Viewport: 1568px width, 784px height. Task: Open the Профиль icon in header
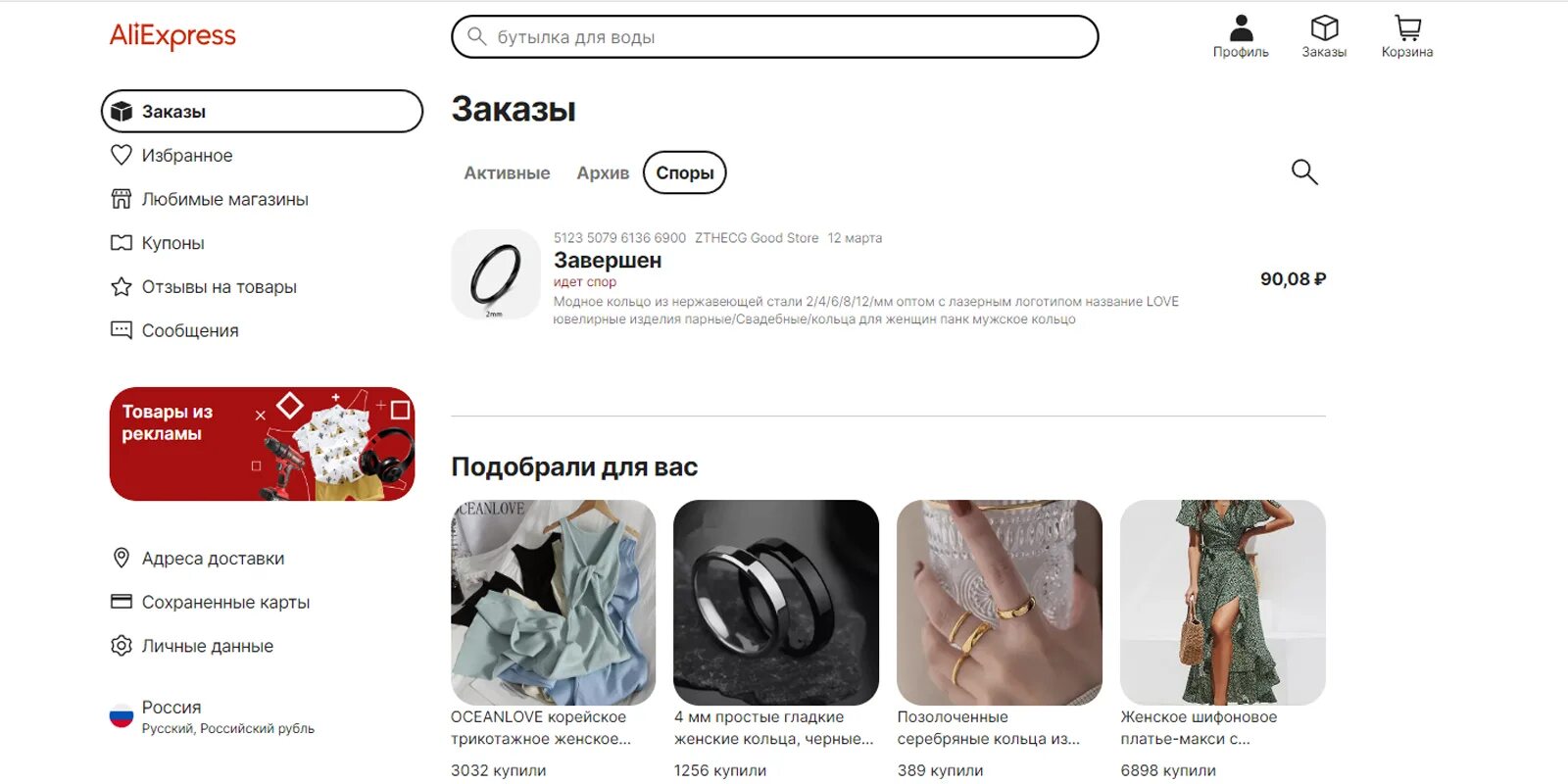[x=1241, y=37]
